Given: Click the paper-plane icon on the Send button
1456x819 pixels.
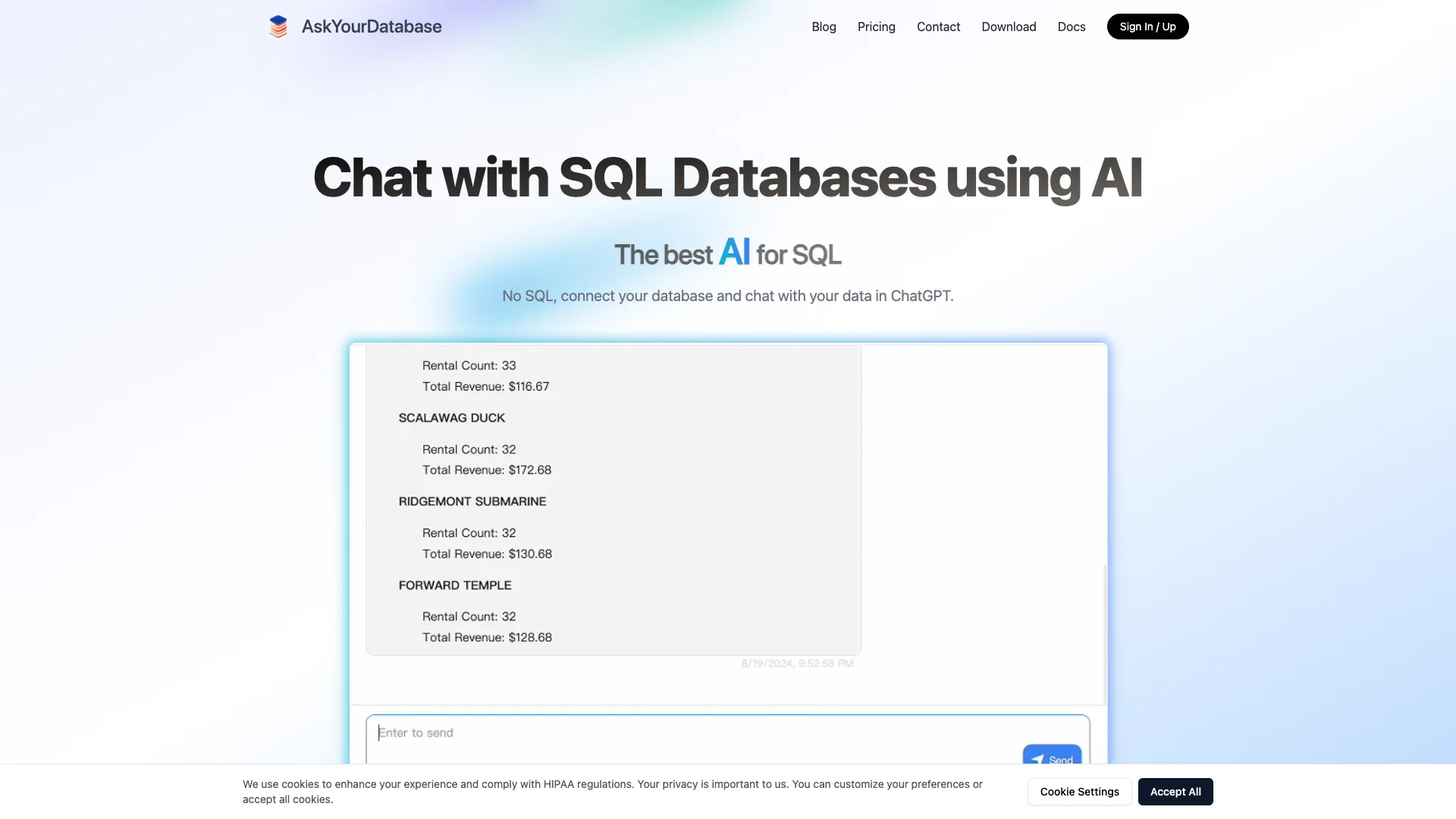Looking at the screenshot, I should (x=1039, y=759).
